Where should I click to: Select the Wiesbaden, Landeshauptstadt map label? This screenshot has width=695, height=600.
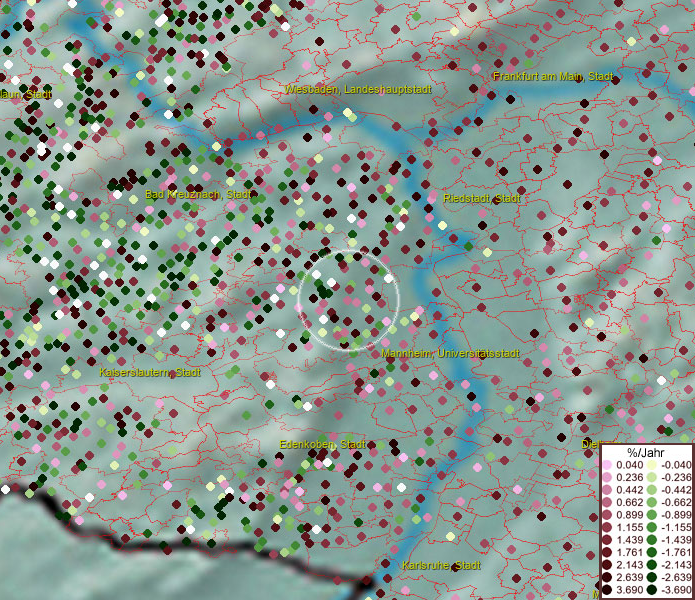(x=358, y=90)
